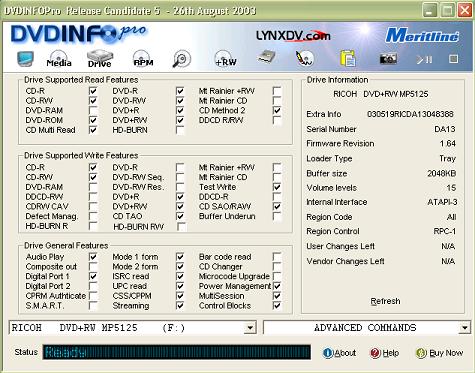The image size is (475, 373).
Task: Toggle the DVD-RAM read feature checkbox
Action: click(93, 110)
